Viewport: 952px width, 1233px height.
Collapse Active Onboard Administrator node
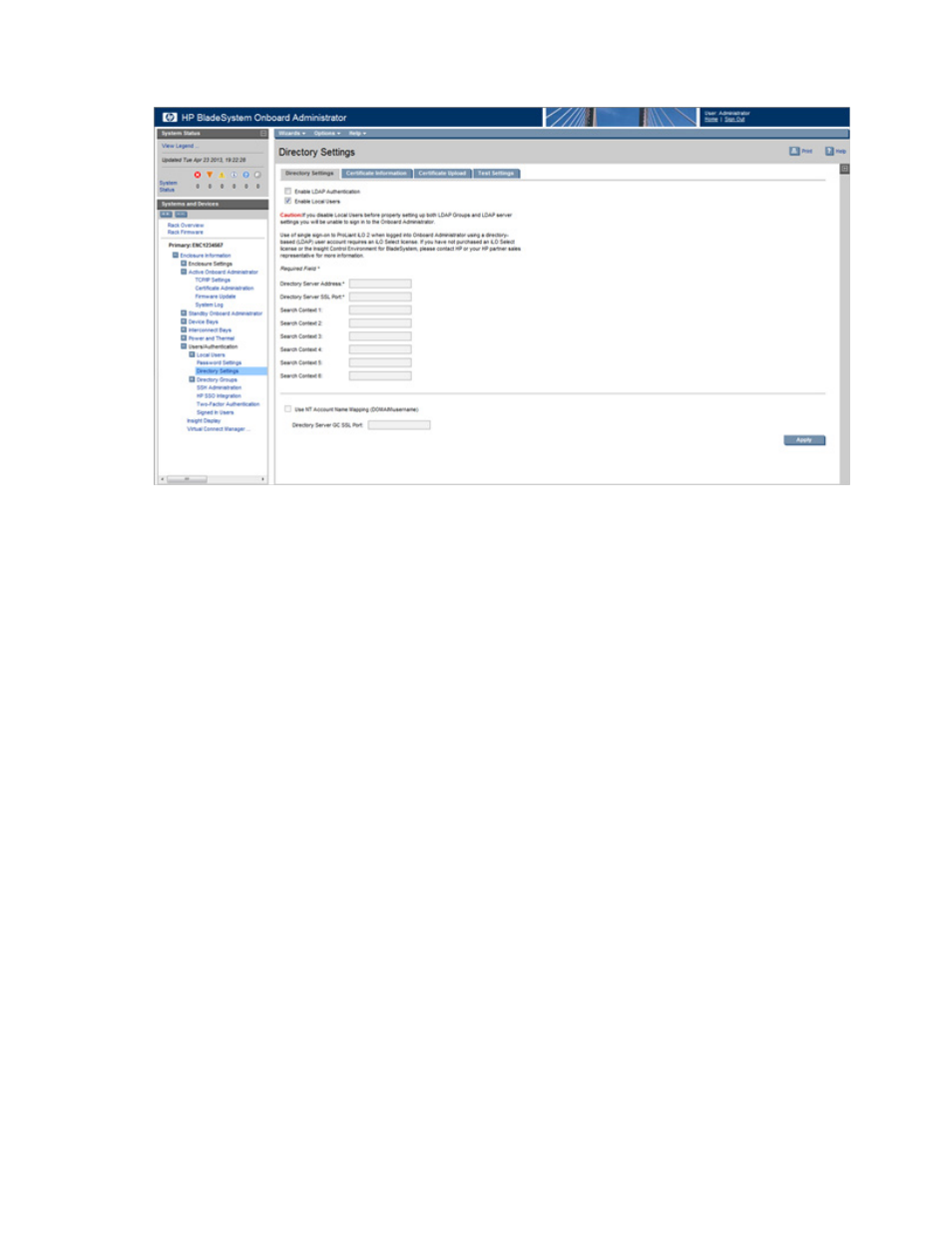pyautogui.click(x=184, y=271)
